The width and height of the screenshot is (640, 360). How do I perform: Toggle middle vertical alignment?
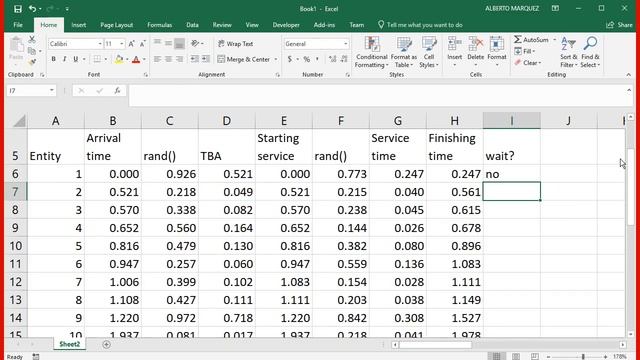[x=168, y=43]
